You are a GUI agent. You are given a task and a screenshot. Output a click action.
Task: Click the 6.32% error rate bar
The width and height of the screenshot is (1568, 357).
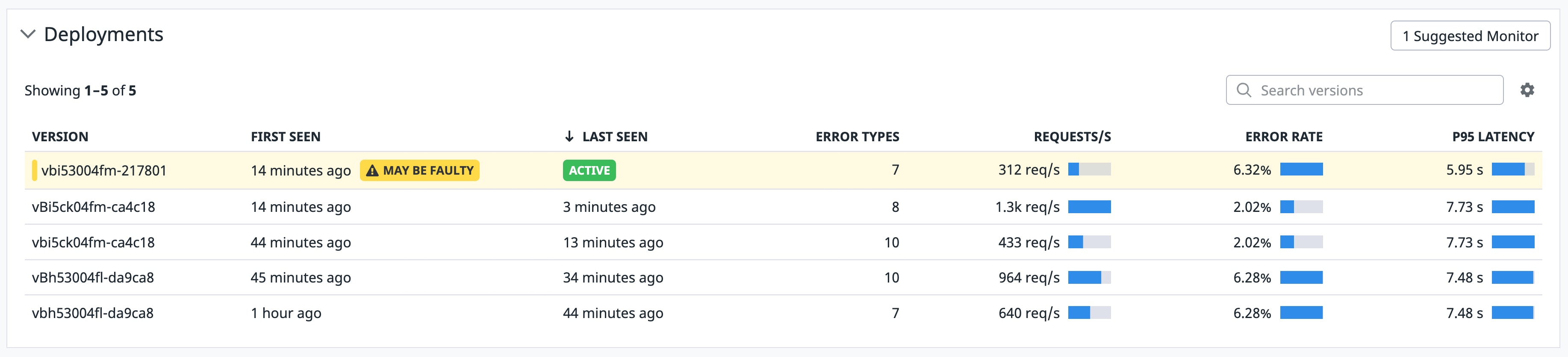click(x=1301, y=170)
